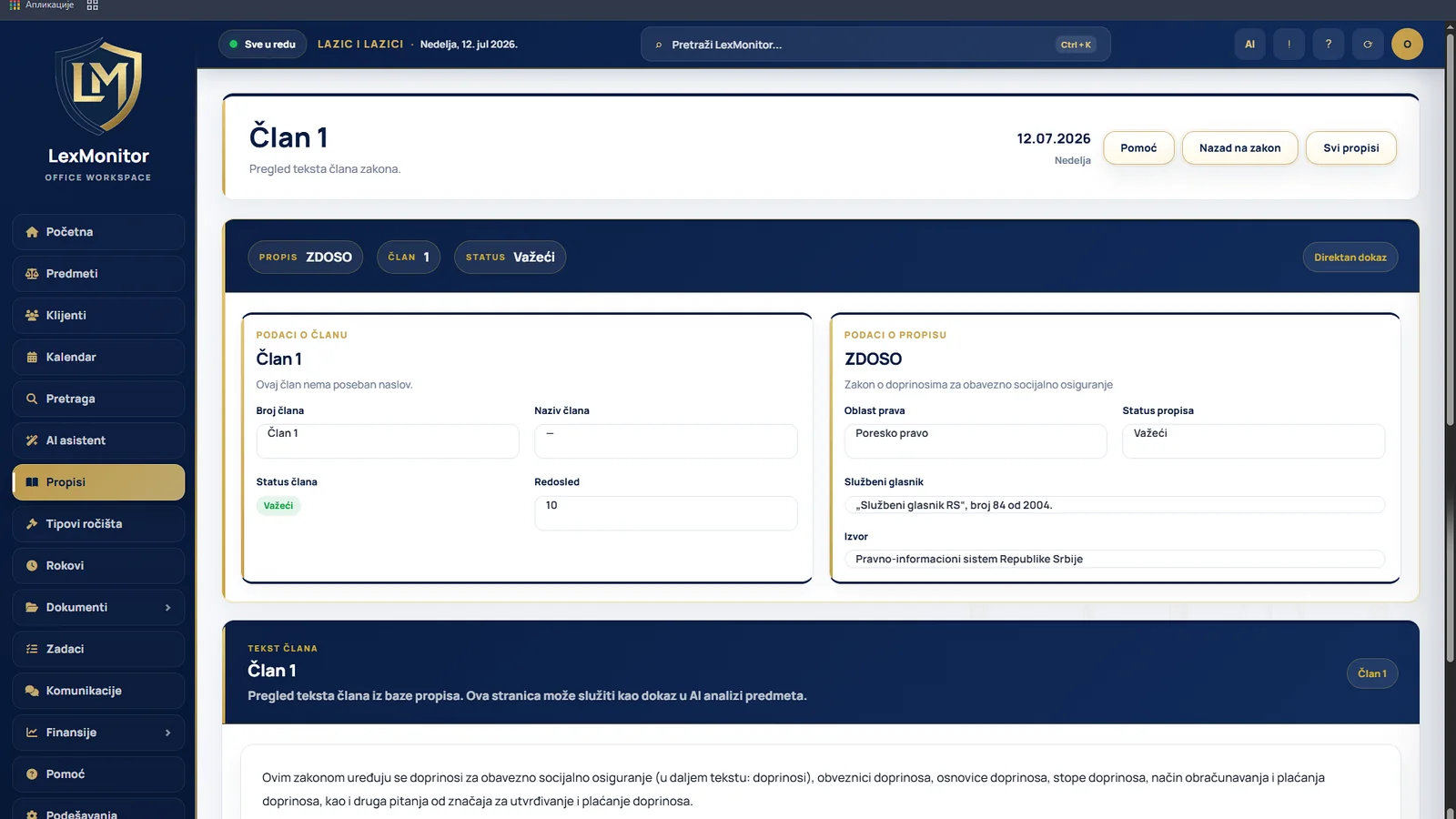
Task: Click the refresh icon in top bar
Action: 1368,44
